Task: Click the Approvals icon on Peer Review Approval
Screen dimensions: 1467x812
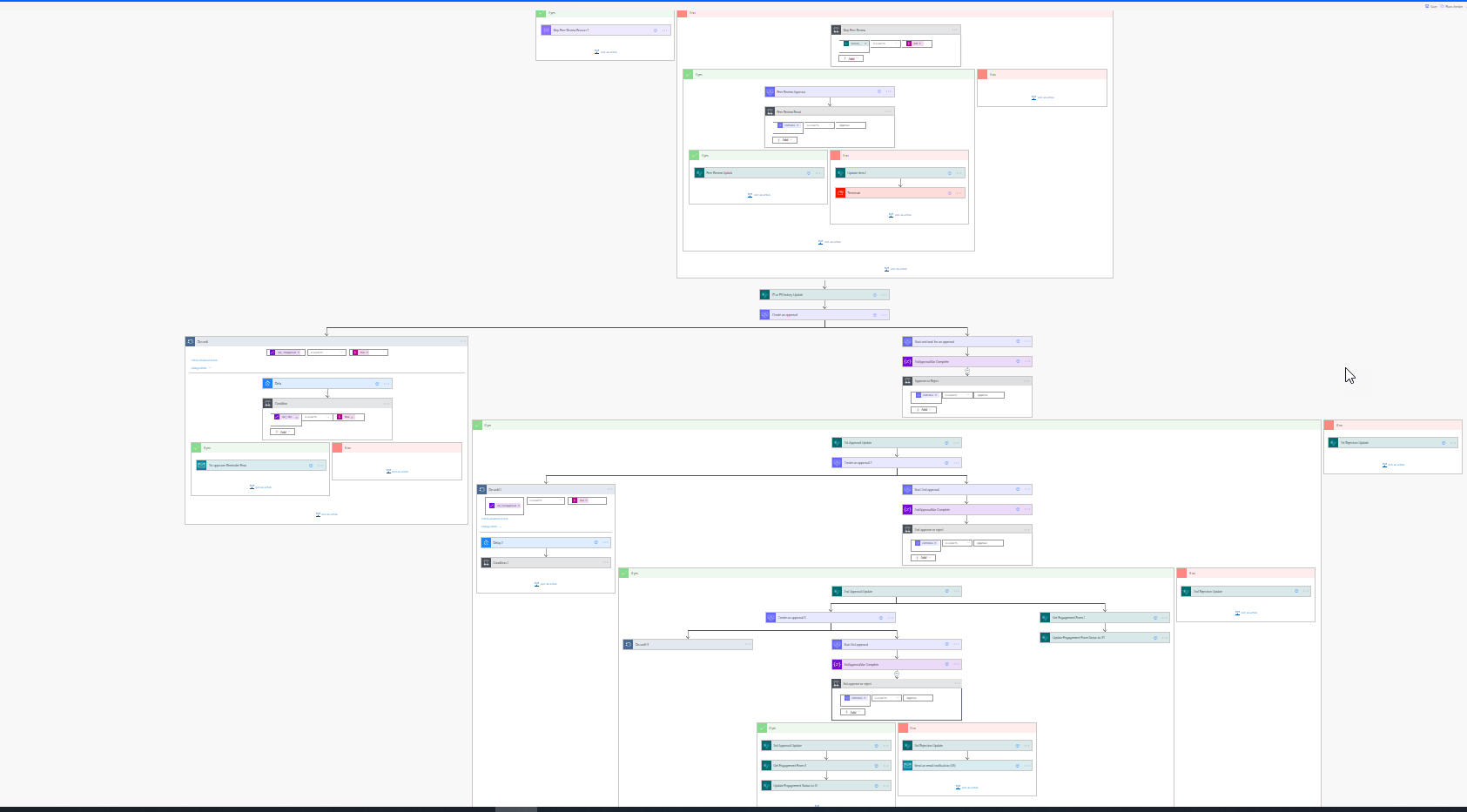Action: coord(771,91)
